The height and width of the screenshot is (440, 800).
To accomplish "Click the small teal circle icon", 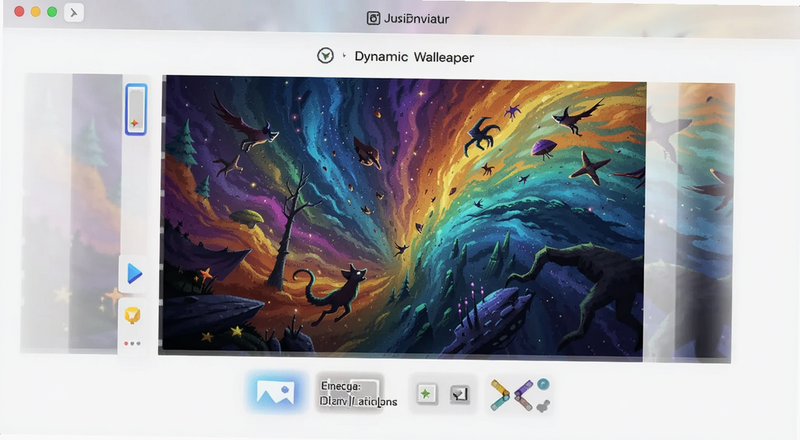I will click(x=543, y=384).
